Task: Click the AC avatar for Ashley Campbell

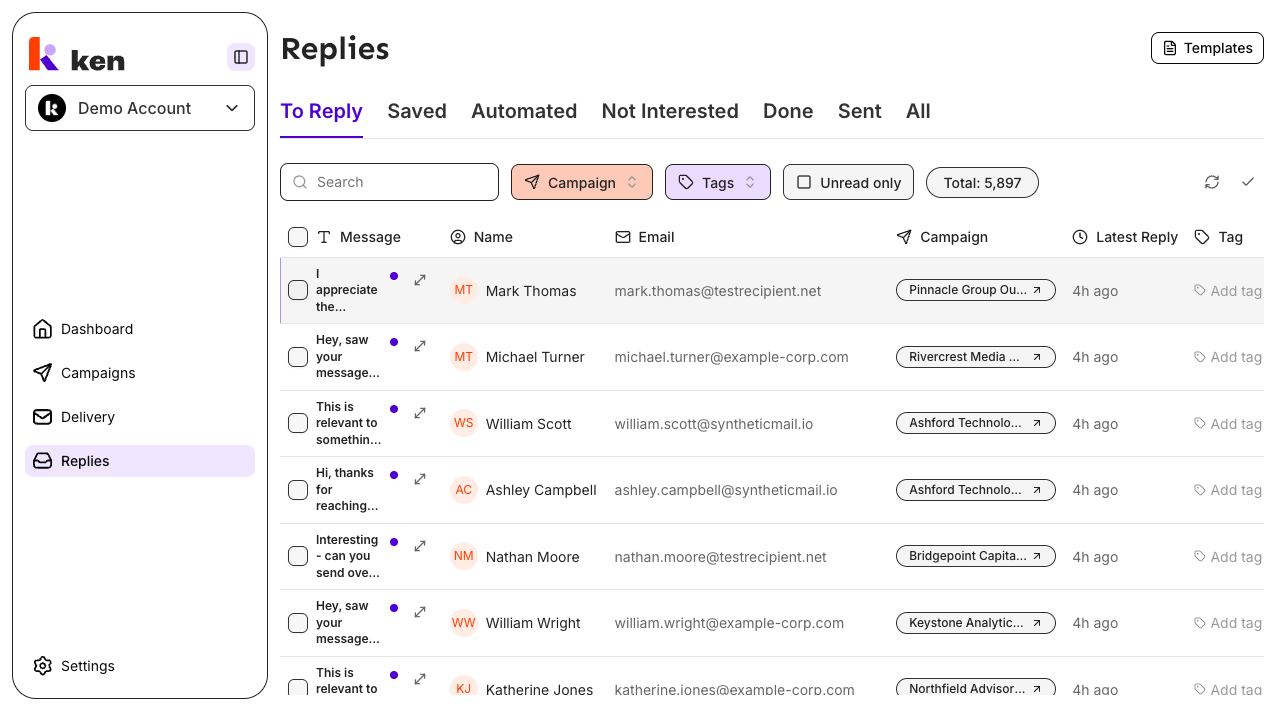Action: (464, 490)
